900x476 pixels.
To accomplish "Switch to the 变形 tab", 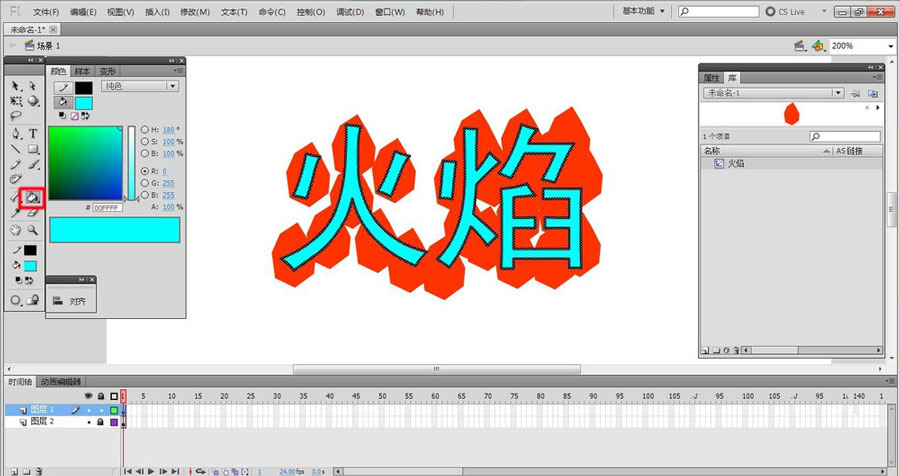I will tap(107, 71).
